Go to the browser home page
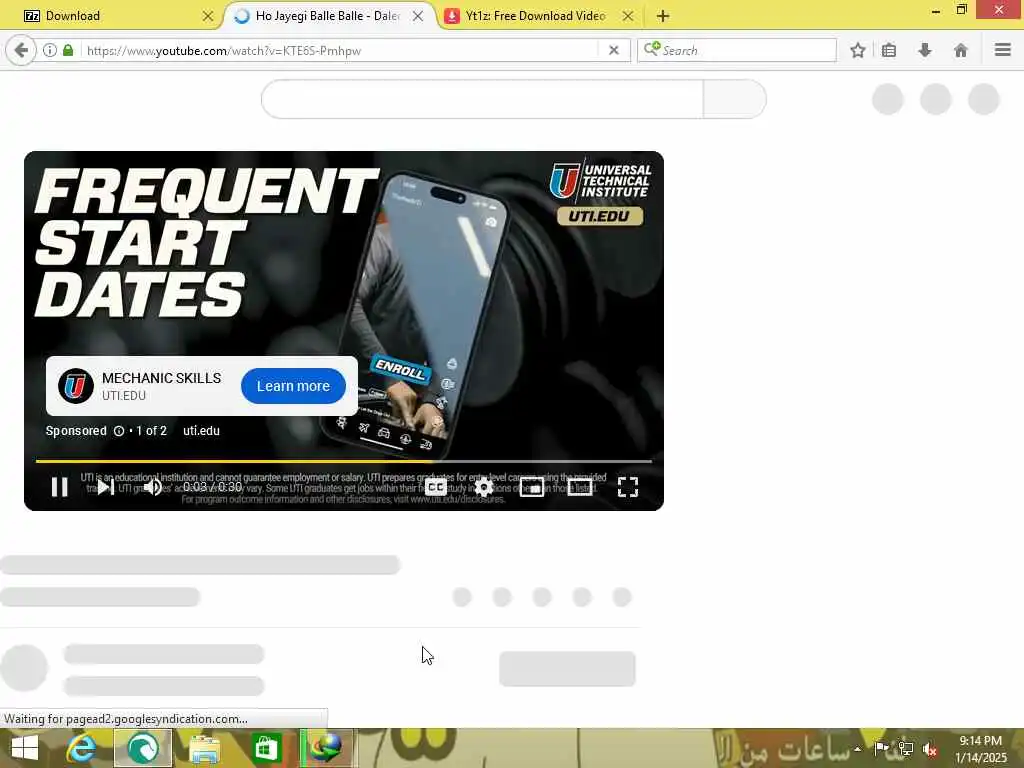Viewport: 1024px width, 768px height. pyautogui.click(x=961, y=50)
